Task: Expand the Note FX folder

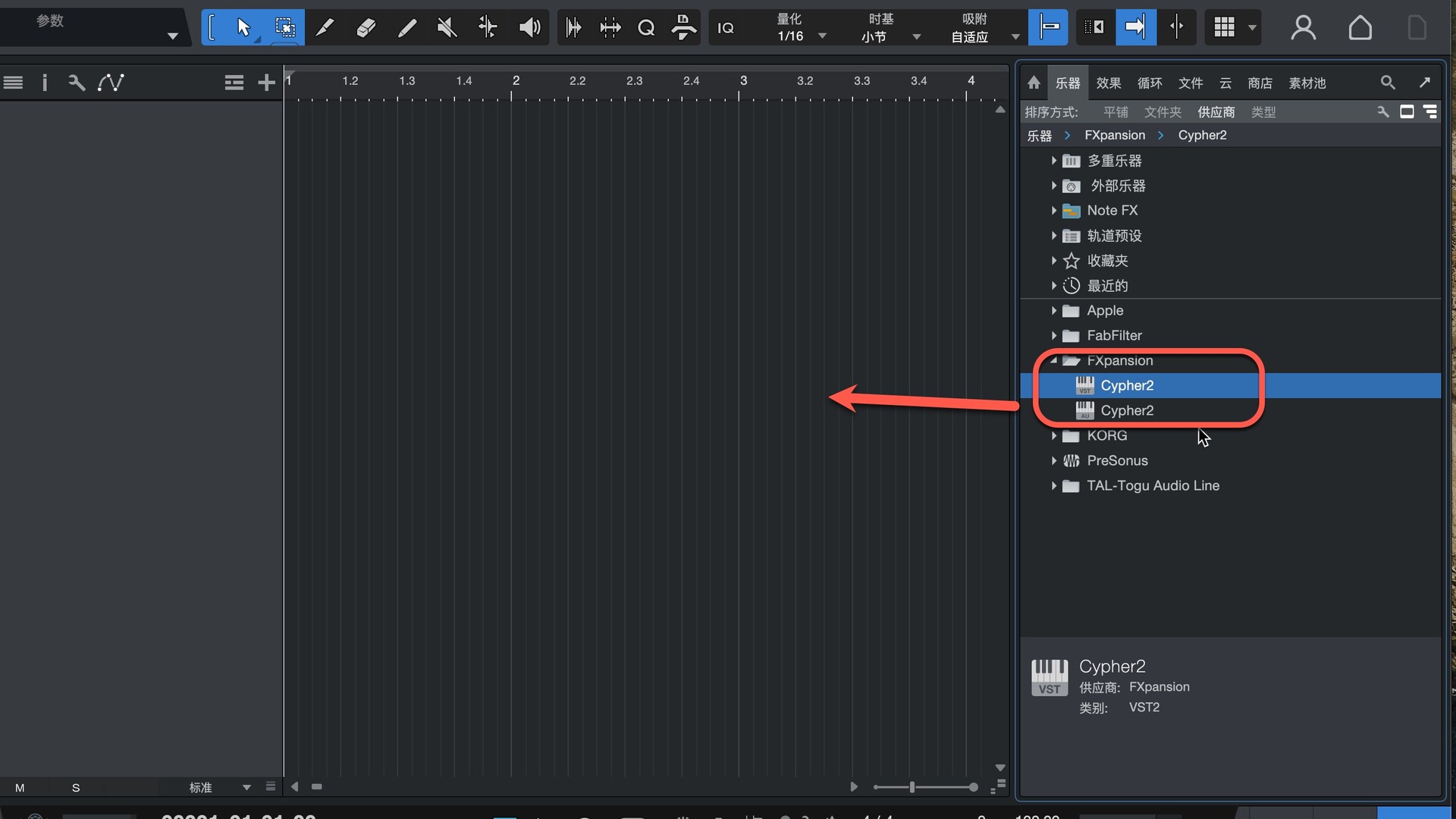Action: tap(1054, 211)
